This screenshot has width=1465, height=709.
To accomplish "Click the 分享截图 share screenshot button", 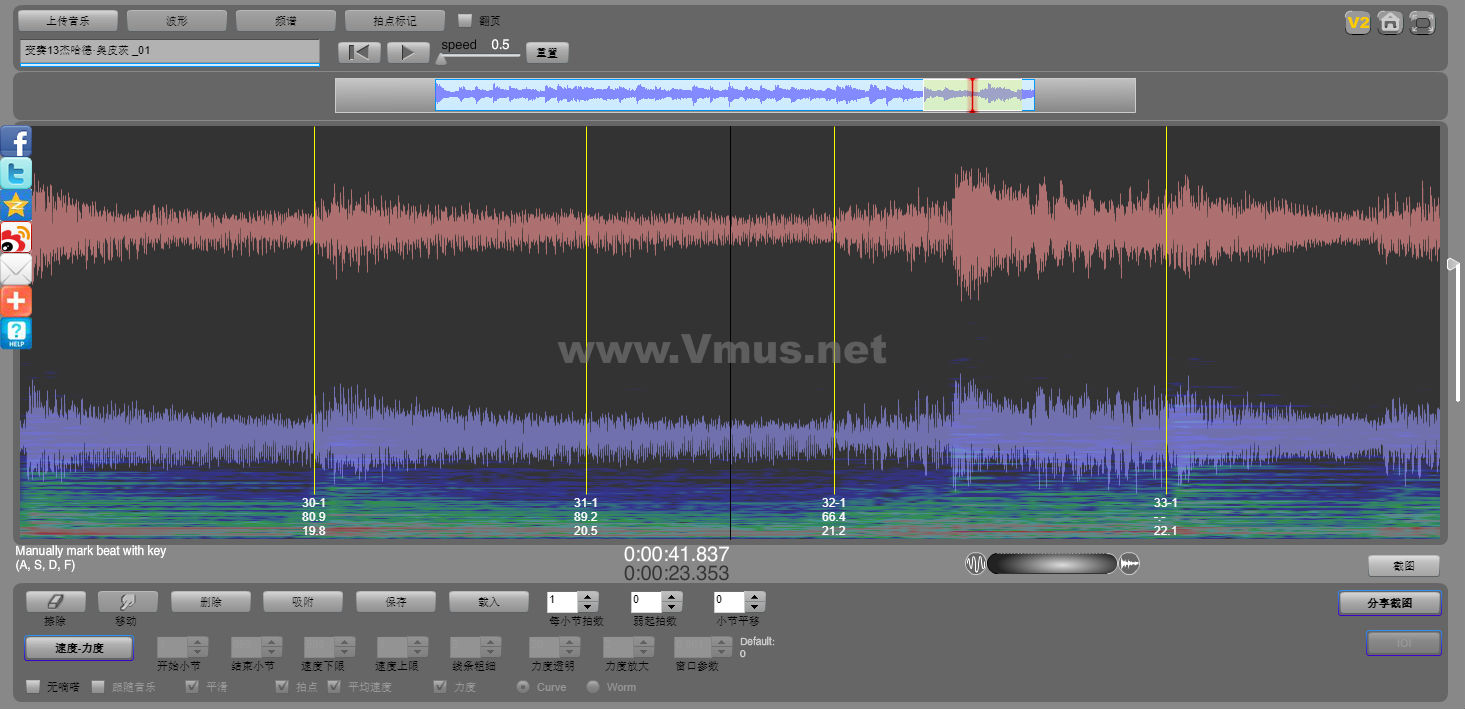I will [x=1390, y=603].
